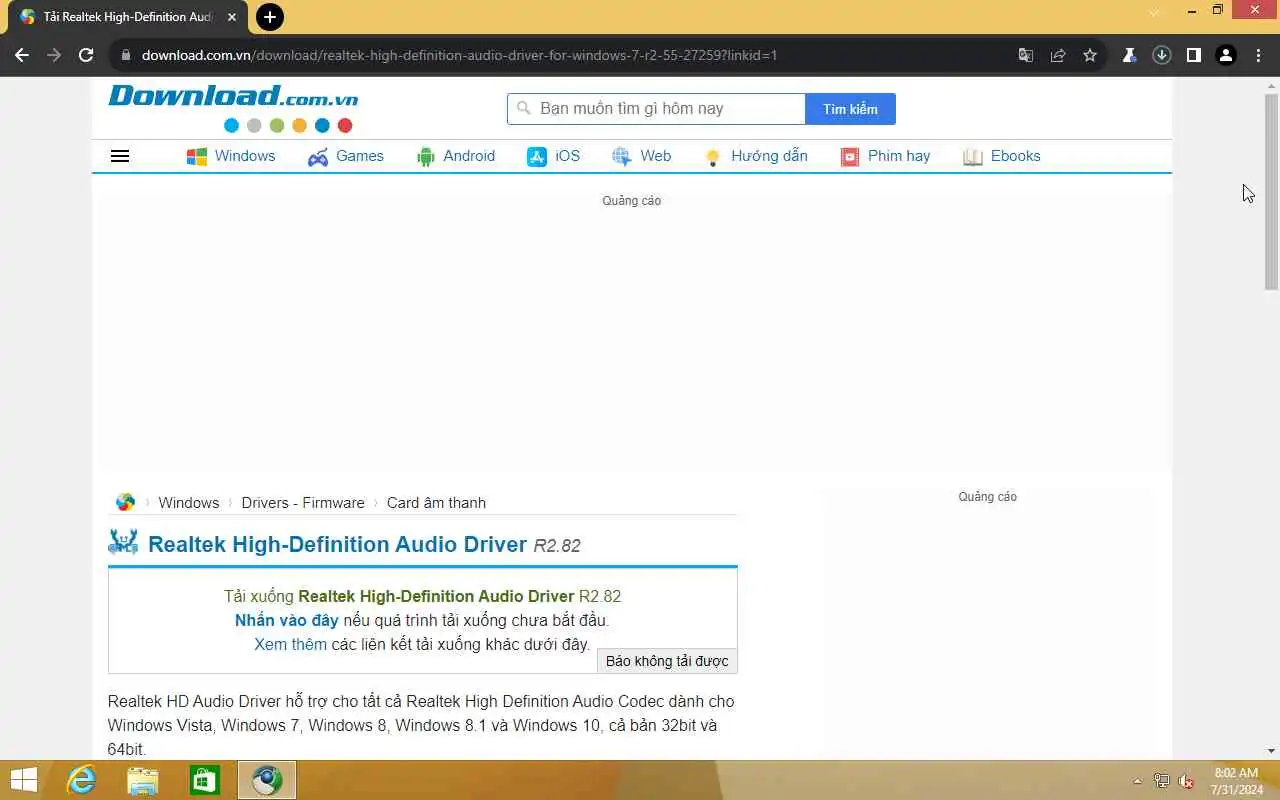
Task: Click the padlock site info icon
Action: coord(125,55)
